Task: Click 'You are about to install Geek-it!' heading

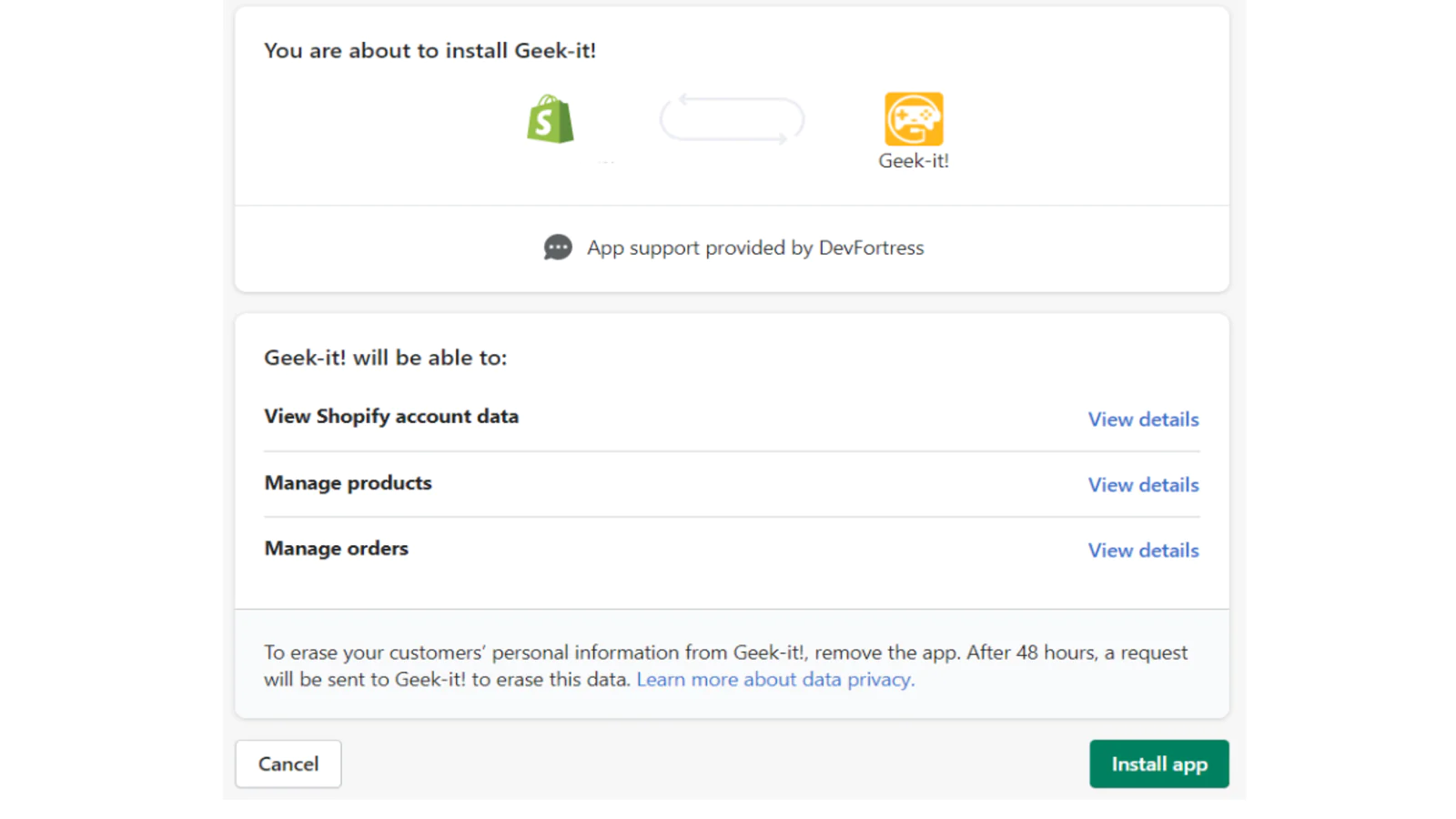Action: point(430,51)
